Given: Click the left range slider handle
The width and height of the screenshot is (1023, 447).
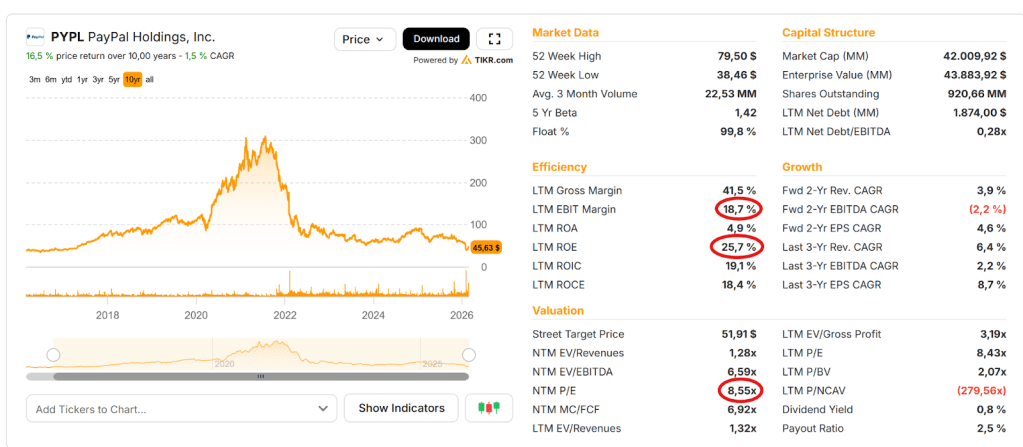Looking at the screenshot, I should pos(53,355).
